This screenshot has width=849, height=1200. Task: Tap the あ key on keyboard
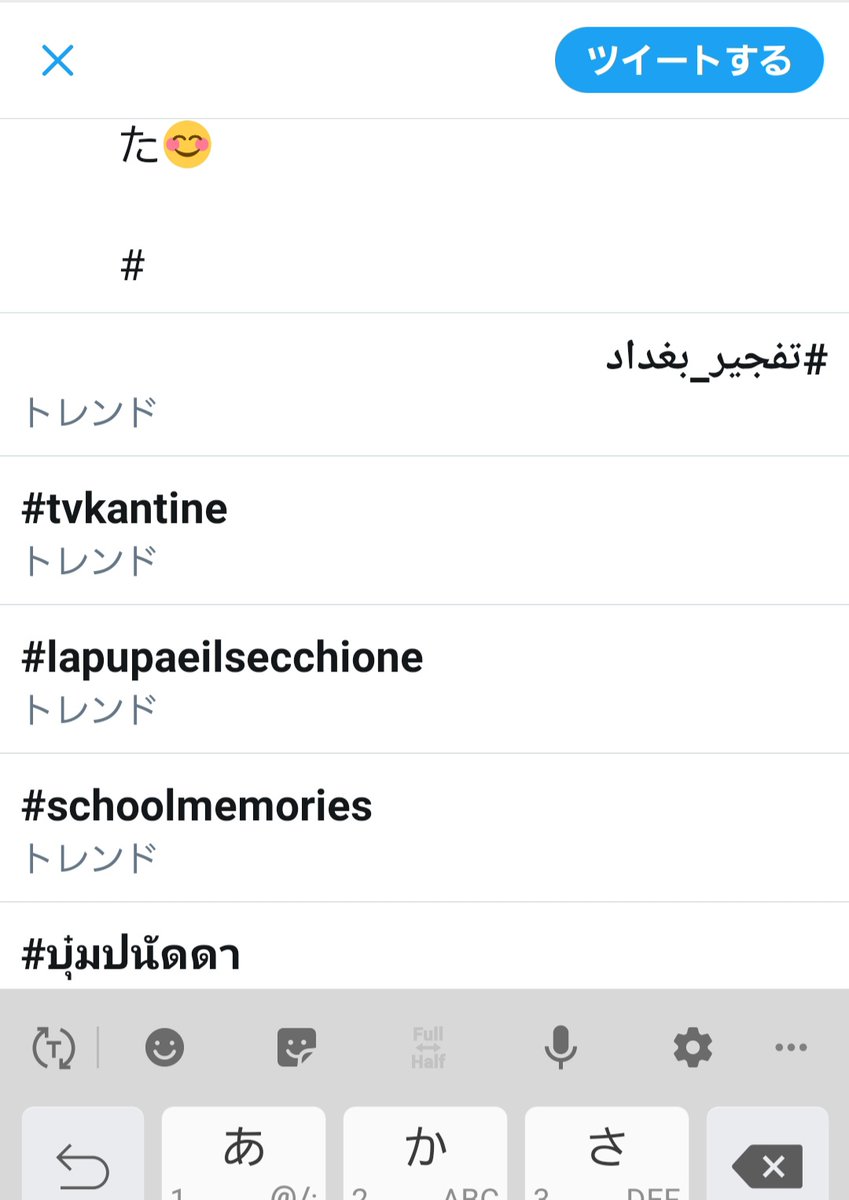pos(244,1153)
